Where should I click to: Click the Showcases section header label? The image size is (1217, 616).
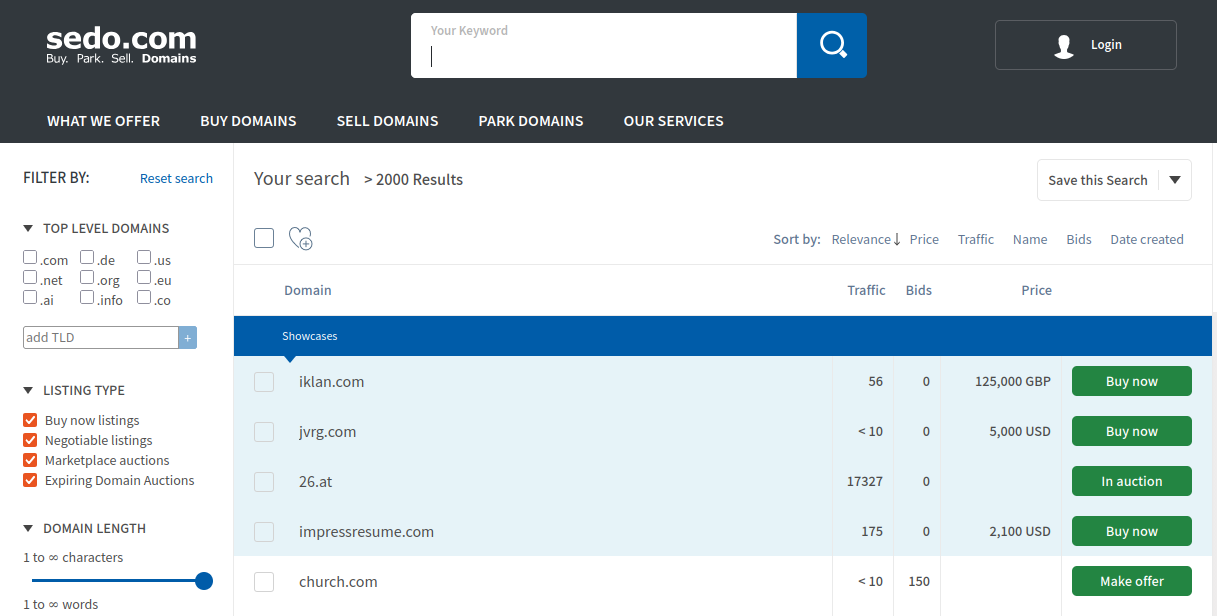pyautogui.click(x=310, y=336)
